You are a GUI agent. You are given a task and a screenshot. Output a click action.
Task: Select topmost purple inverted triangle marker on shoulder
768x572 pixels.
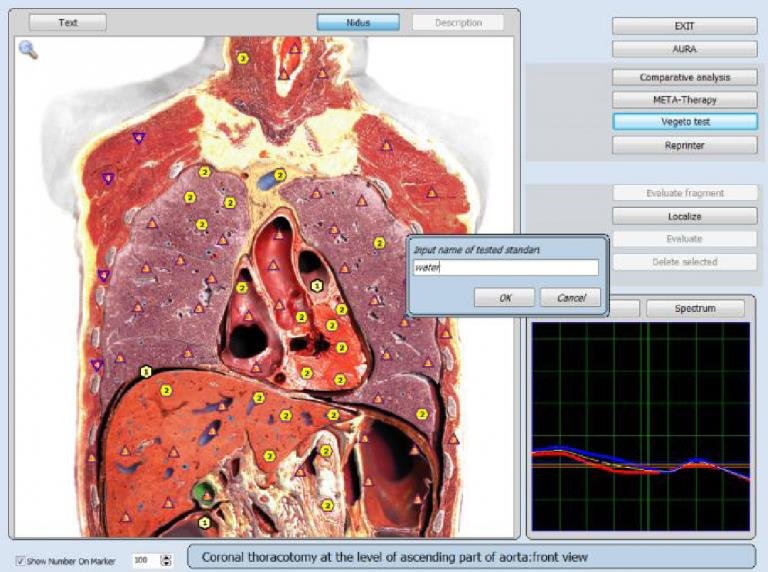click(138, 138)
